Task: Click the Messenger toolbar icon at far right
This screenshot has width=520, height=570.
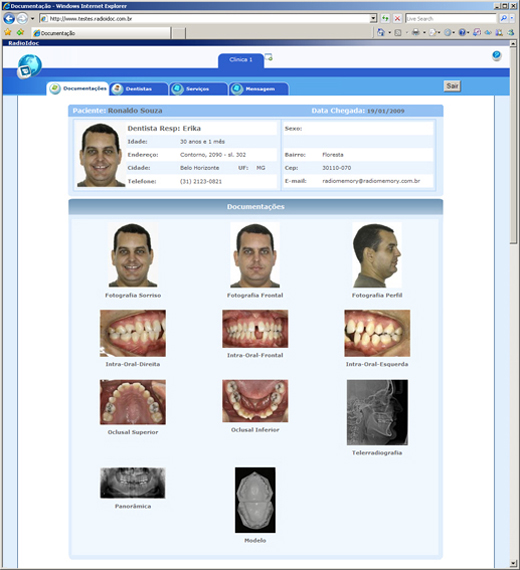Action: (x=511, y=32)
